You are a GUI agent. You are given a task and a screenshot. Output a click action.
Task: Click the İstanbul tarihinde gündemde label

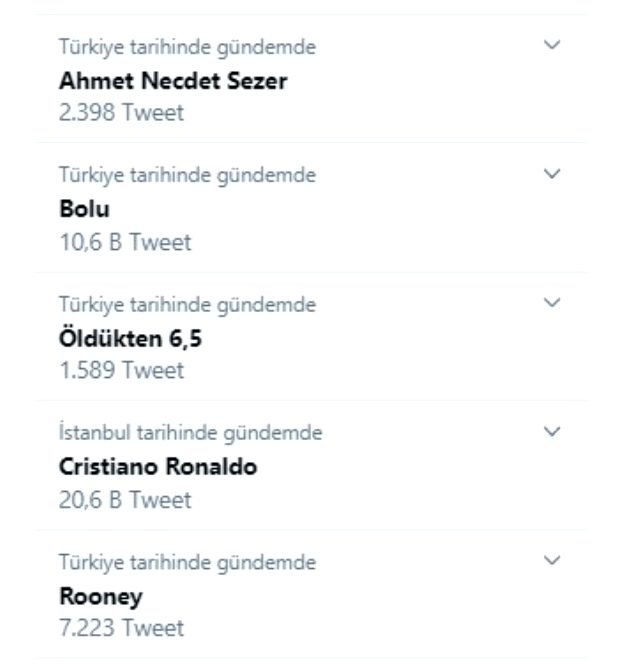pyautogui.click(x=190, y=433)
